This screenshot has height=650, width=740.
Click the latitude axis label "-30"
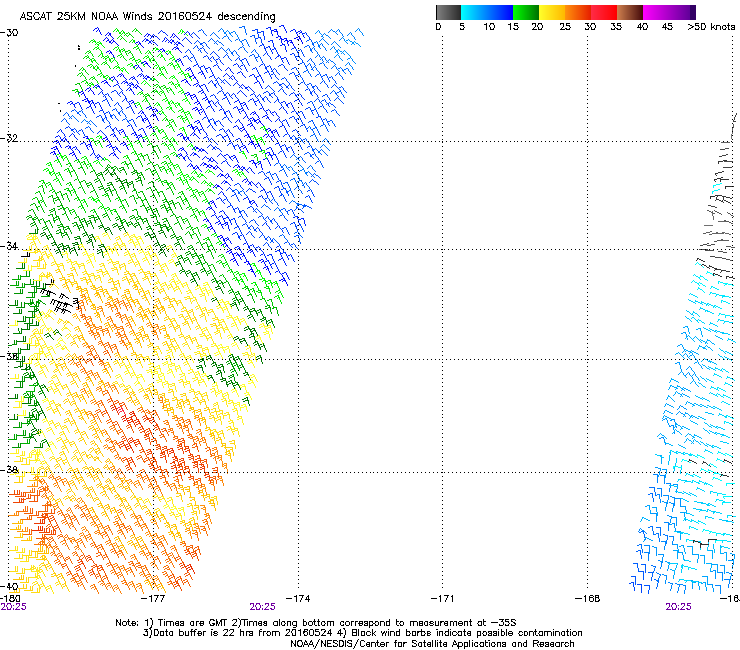[9, 33]
